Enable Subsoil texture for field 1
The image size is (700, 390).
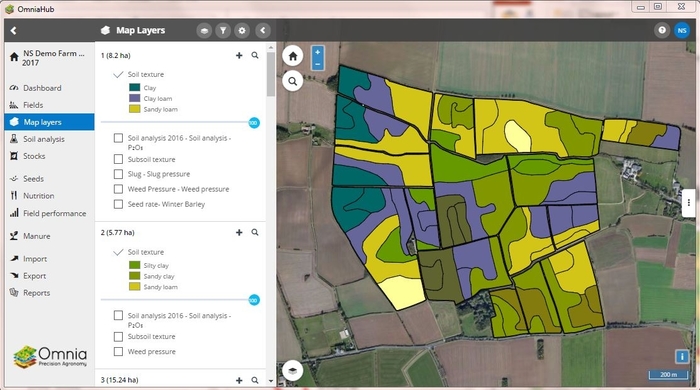coord(118,159)
